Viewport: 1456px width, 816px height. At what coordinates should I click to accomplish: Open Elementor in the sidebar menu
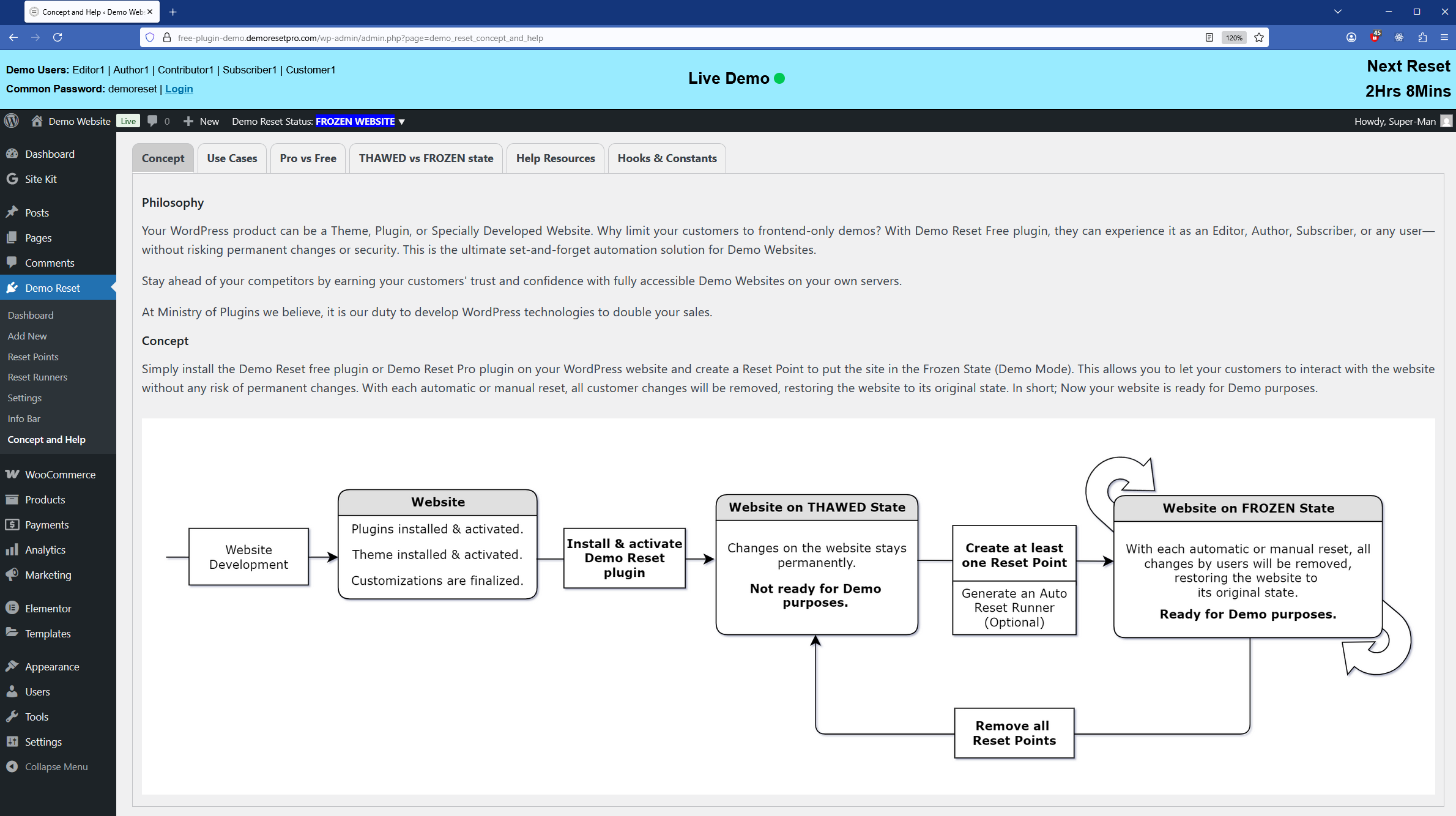[48, 609]
